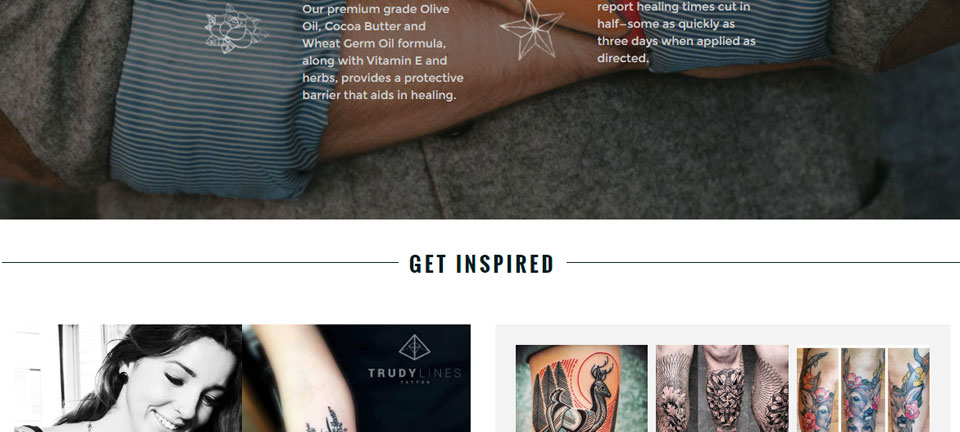Screen dimensions: 960x432
Task: Click the rose line-art icon
Action: pos(236,28)
